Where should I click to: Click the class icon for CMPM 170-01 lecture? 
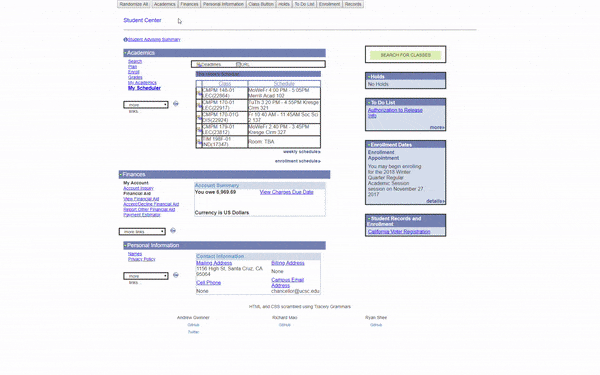[x=199, y=105]
